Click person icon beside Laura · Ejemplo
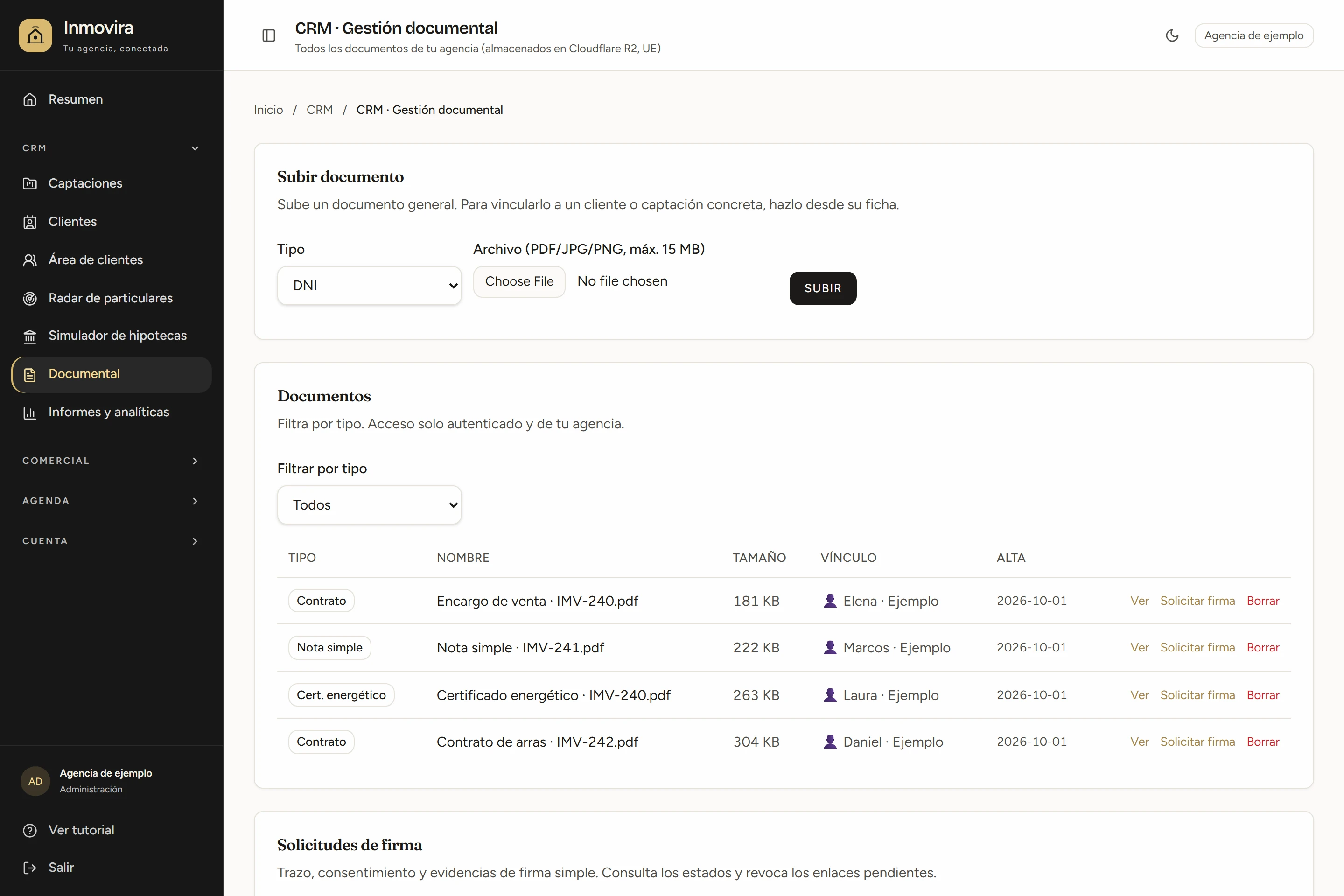The image size is (1344, 896). (830, 695)
